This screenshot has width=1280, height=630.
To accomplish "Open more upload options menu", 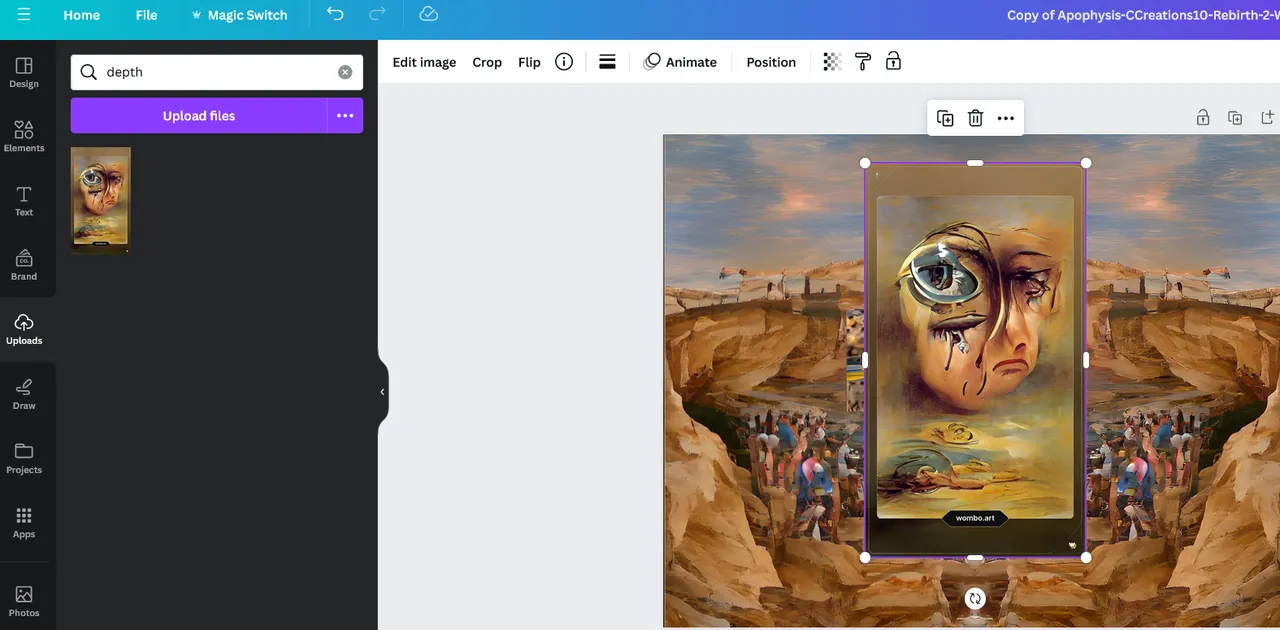I will (345, 116).
